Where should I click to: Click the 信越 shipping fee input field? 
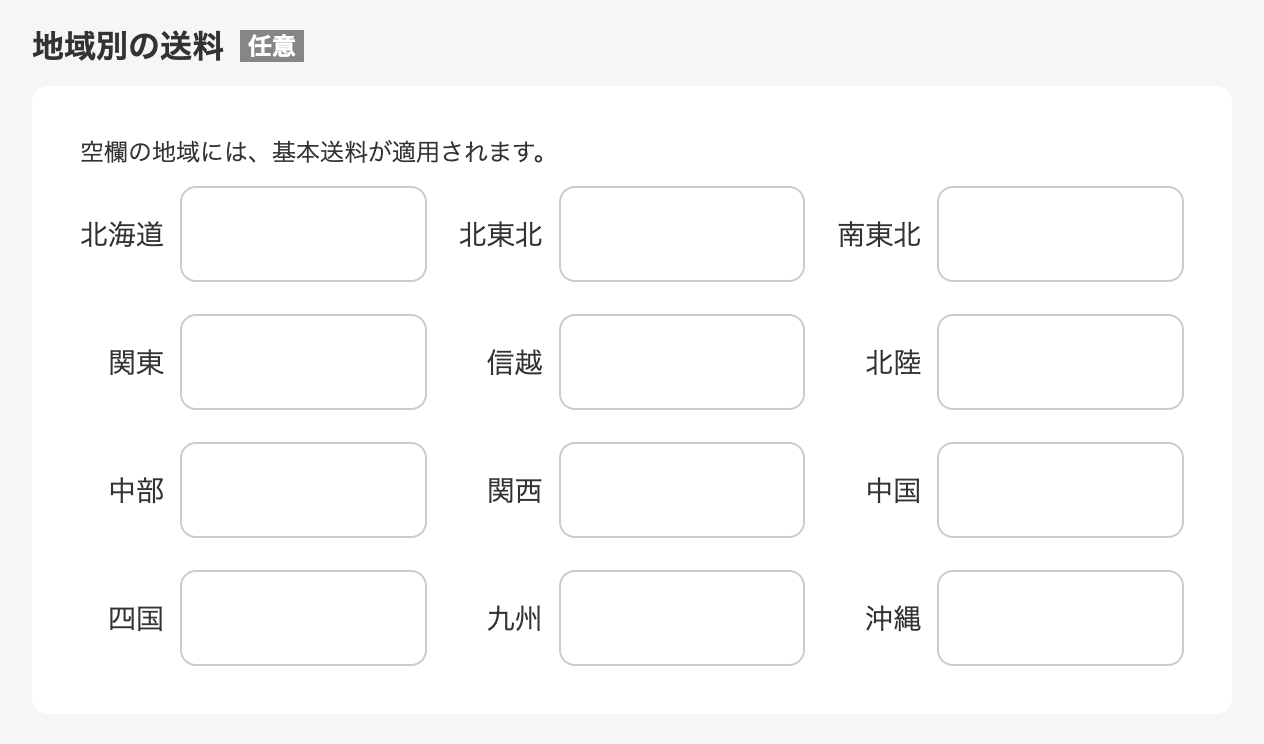click(x=681, y=362)
